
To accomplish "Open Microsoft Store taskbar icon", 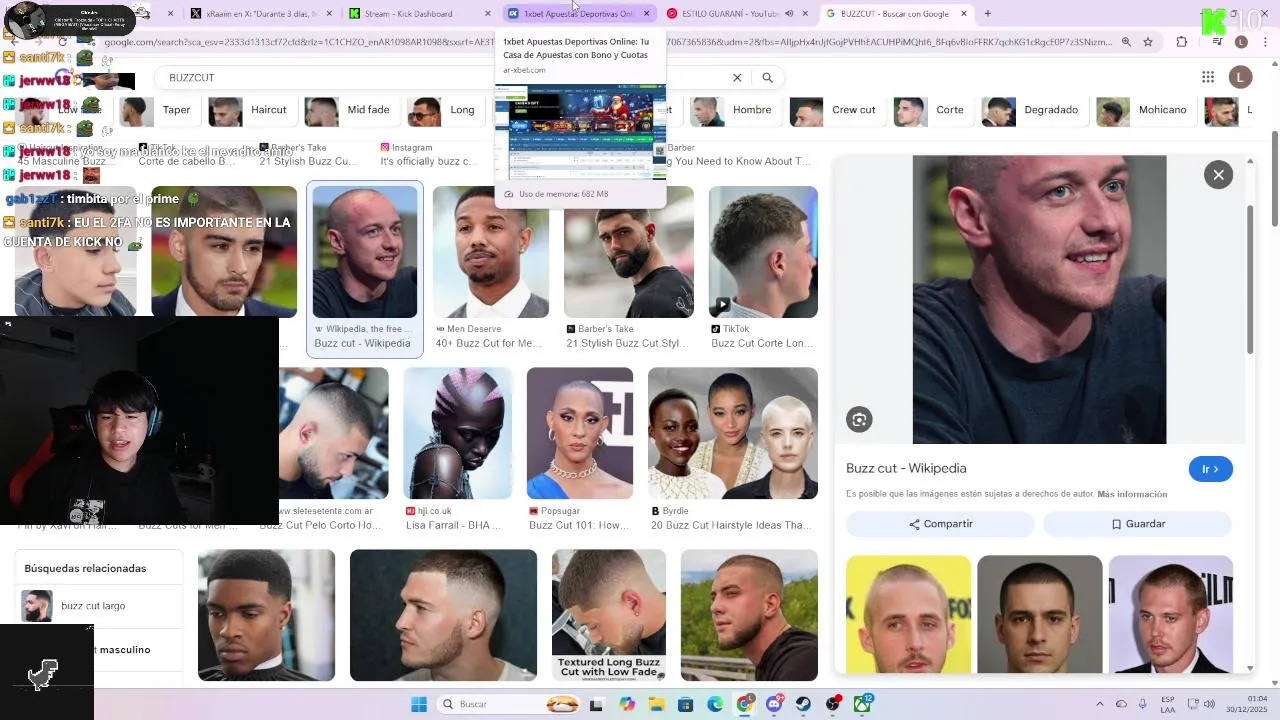I will click(x=686, y=704).
